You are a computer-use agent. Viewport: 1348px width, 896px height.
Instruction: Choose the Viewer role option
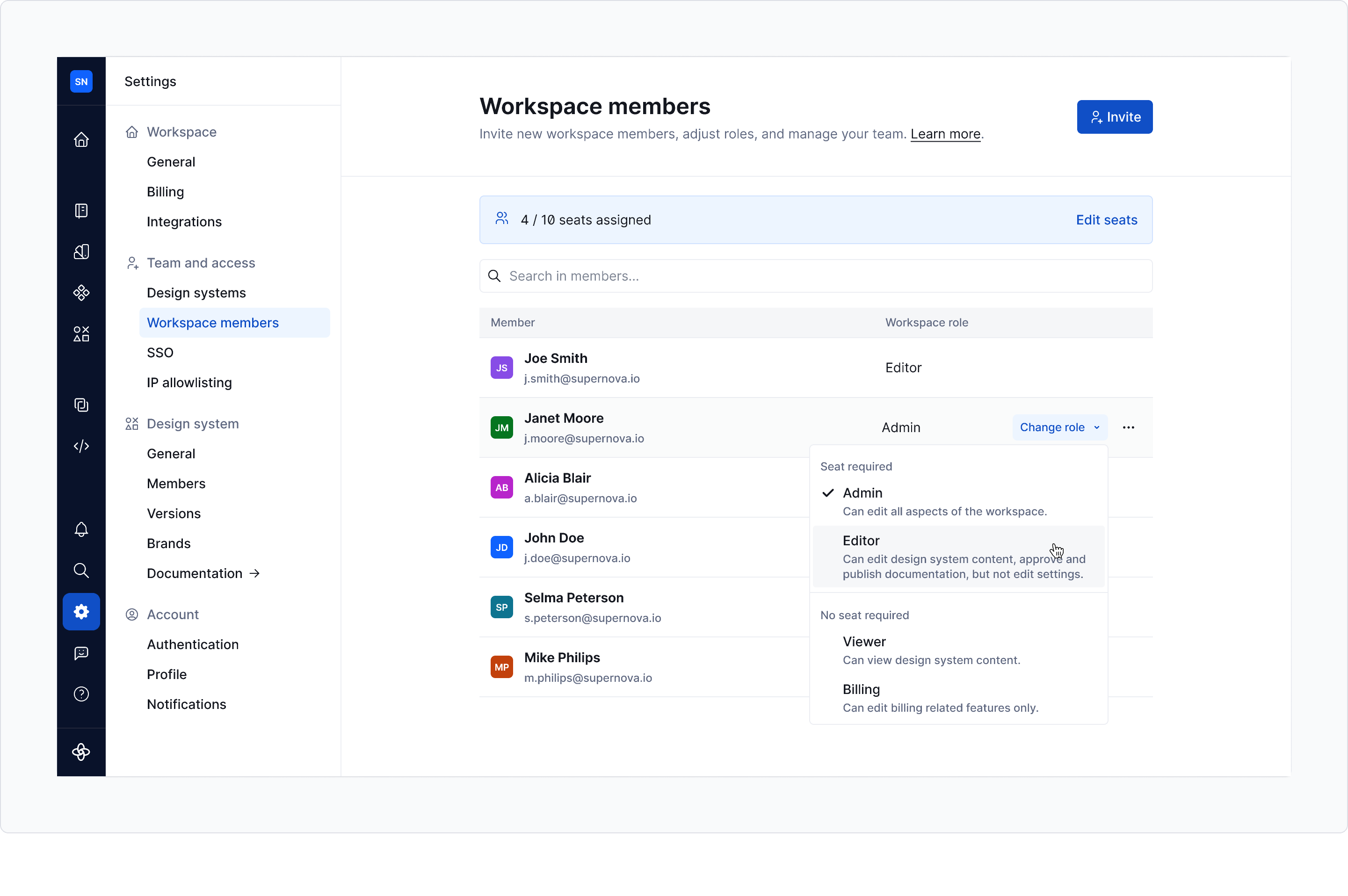point(863,641)
